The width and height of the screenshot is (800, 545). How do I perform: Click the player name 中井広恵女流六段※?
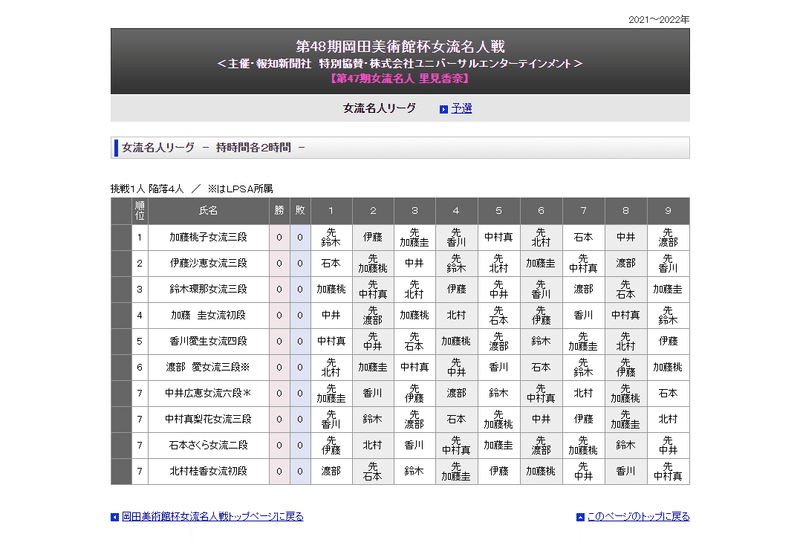208,393
